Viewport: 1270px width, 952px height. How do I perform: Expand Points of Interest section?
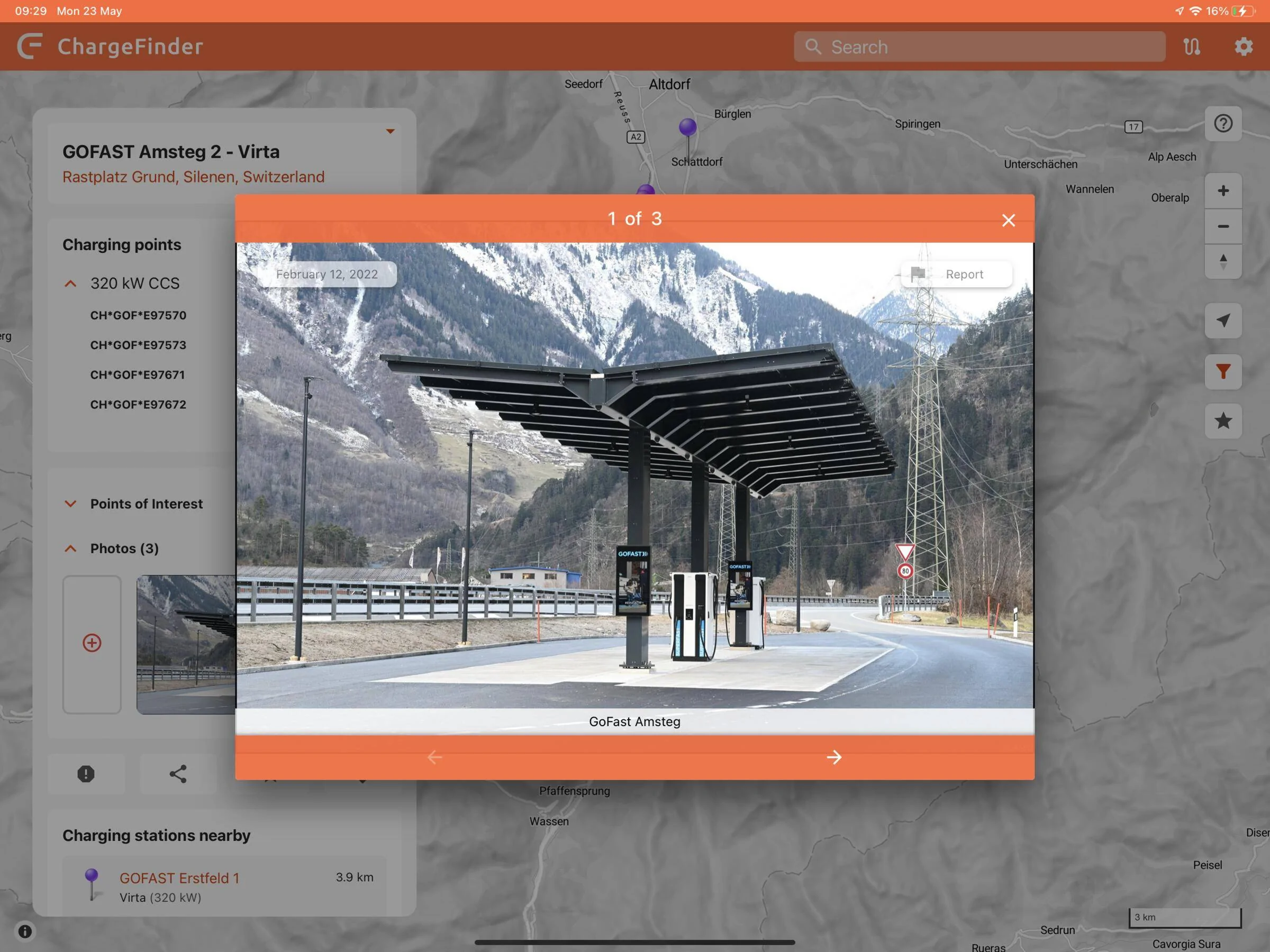[70, 504]
